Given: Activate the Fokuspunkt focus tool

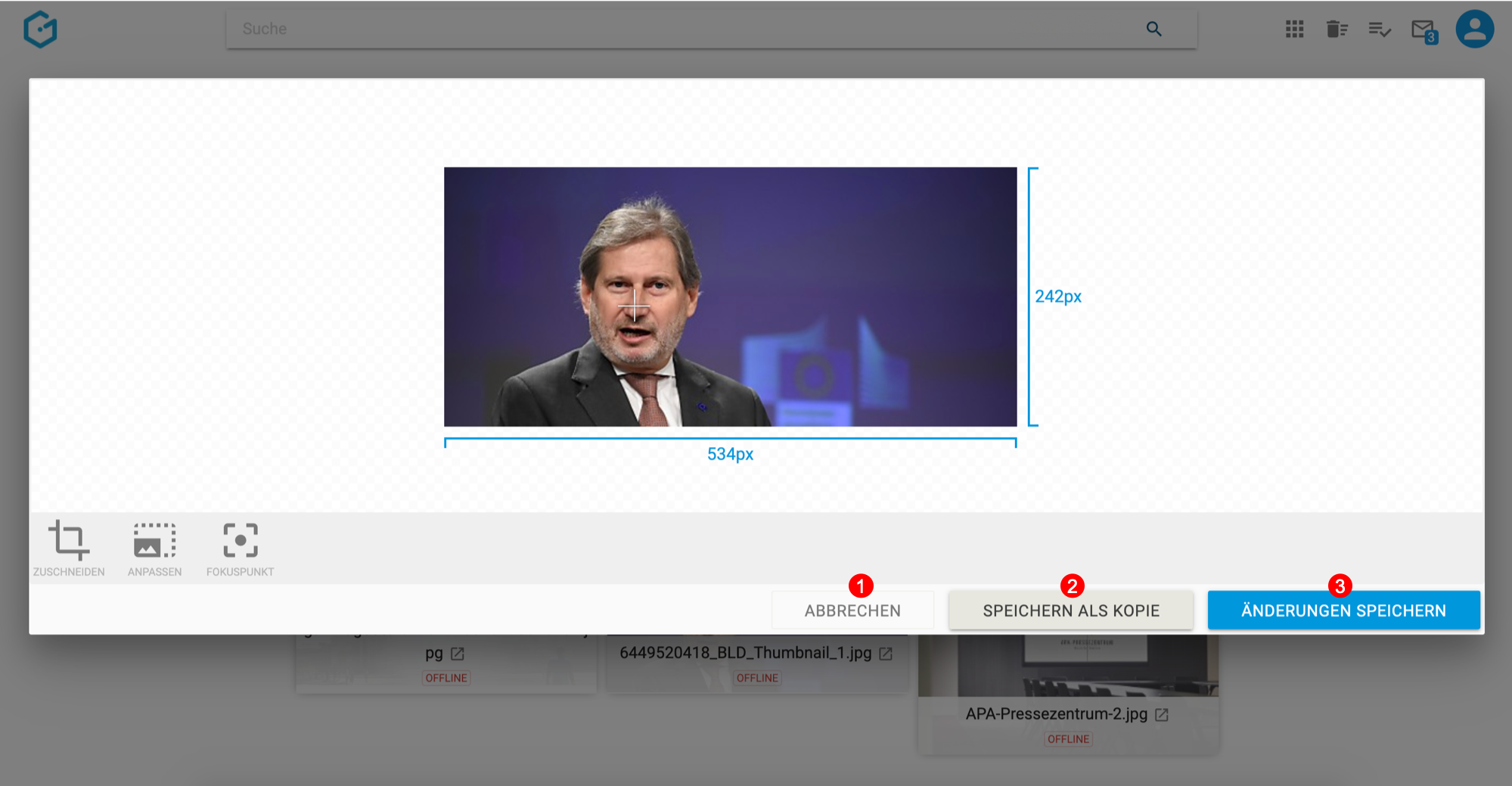Looking at the screenshot, I should click(x=240, y=548).
